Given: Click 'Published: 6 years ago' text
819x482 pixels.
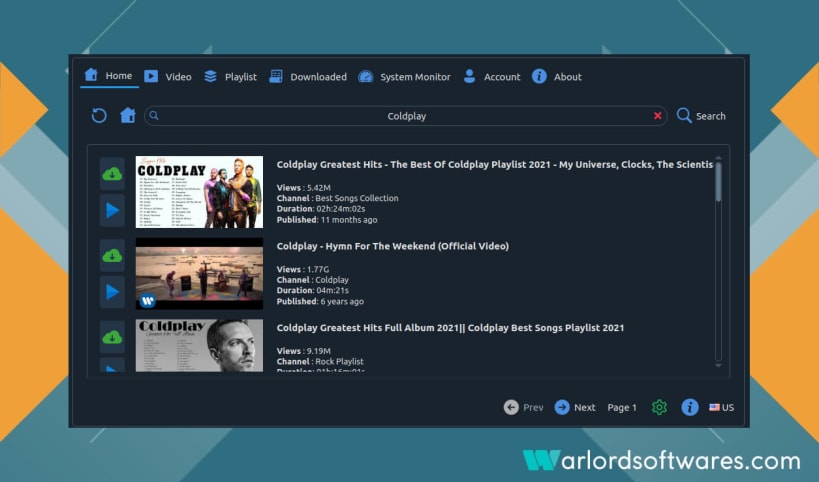Looking at the screenshot, I should [320, 301].
